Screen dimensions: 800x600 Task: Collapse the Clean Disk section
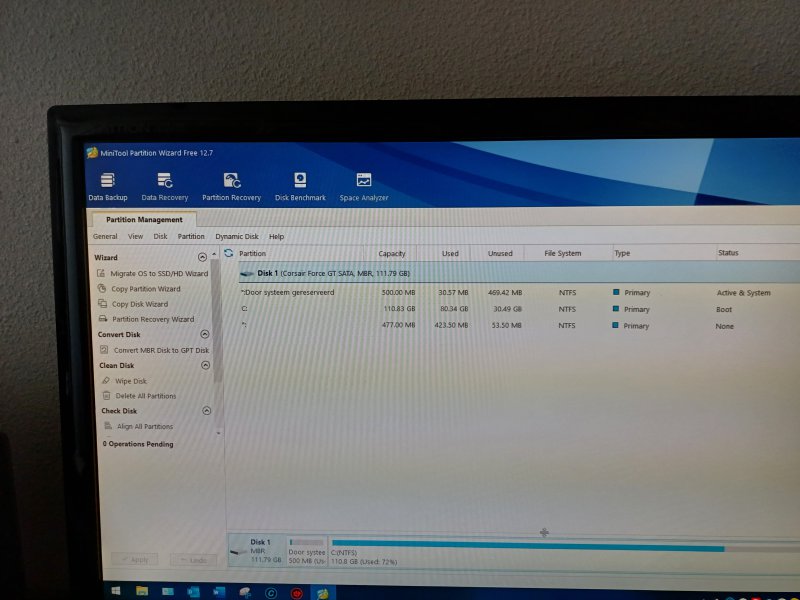coord(206,365)
